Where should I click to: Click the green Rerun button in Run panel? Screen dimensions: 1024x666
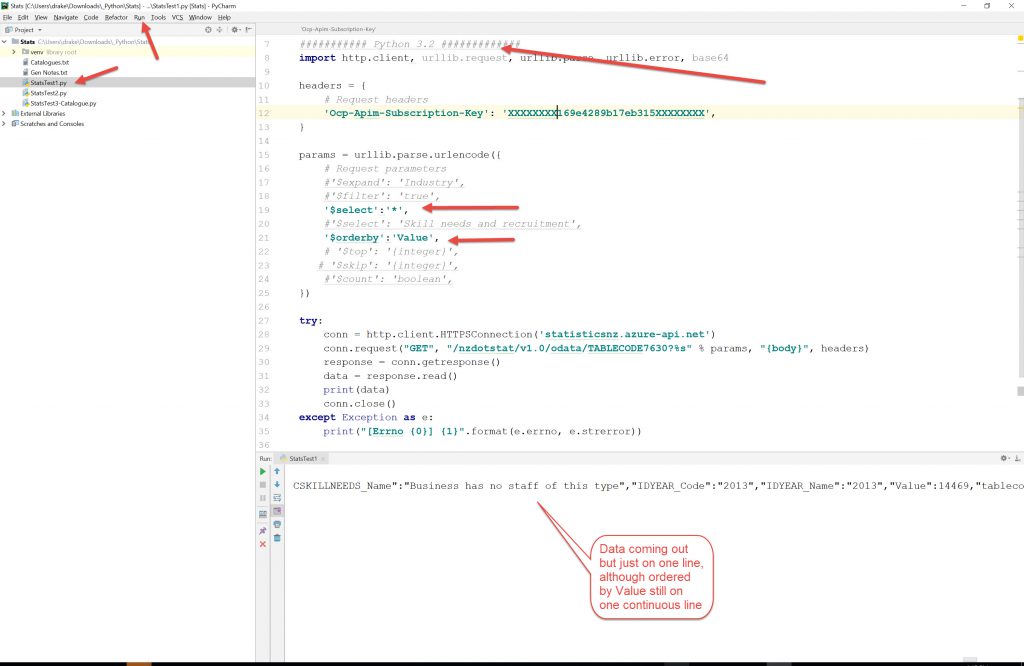263,471
